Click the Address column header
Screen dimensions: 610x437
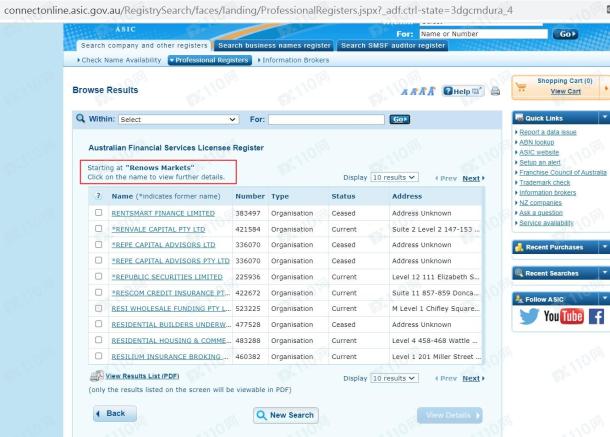point(407,196)
